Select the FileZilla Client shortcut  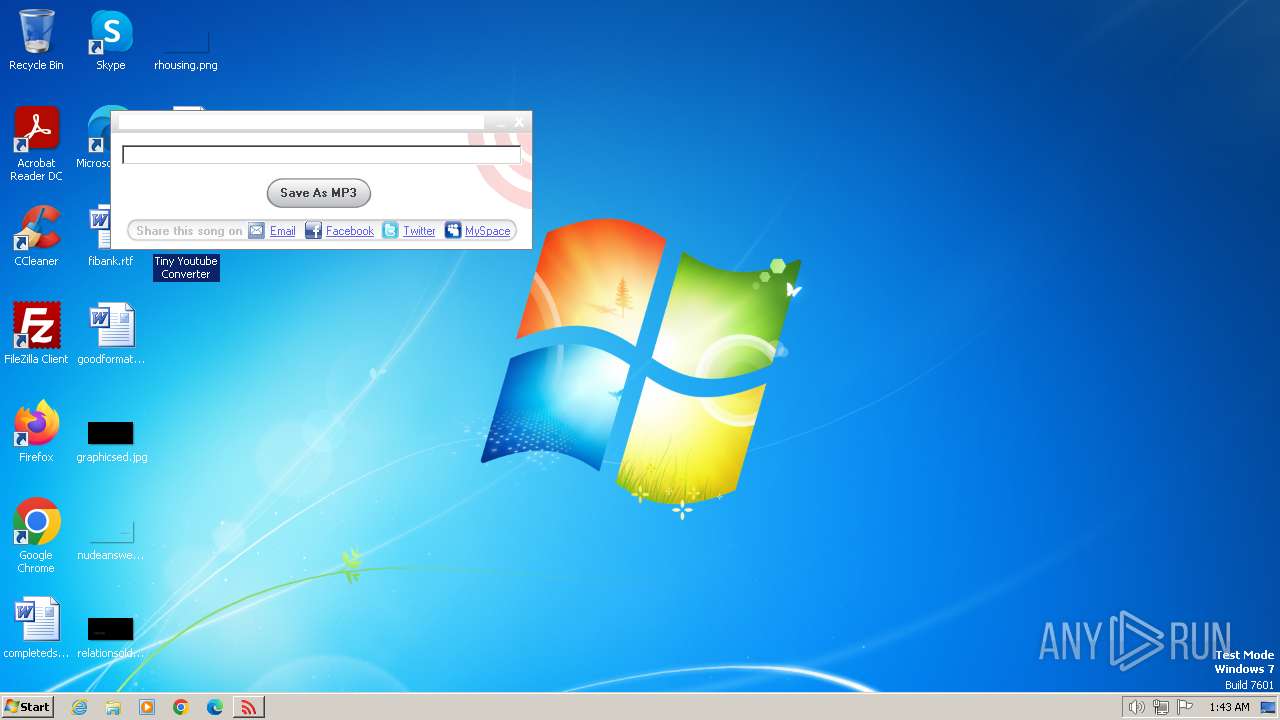[36, 334]
